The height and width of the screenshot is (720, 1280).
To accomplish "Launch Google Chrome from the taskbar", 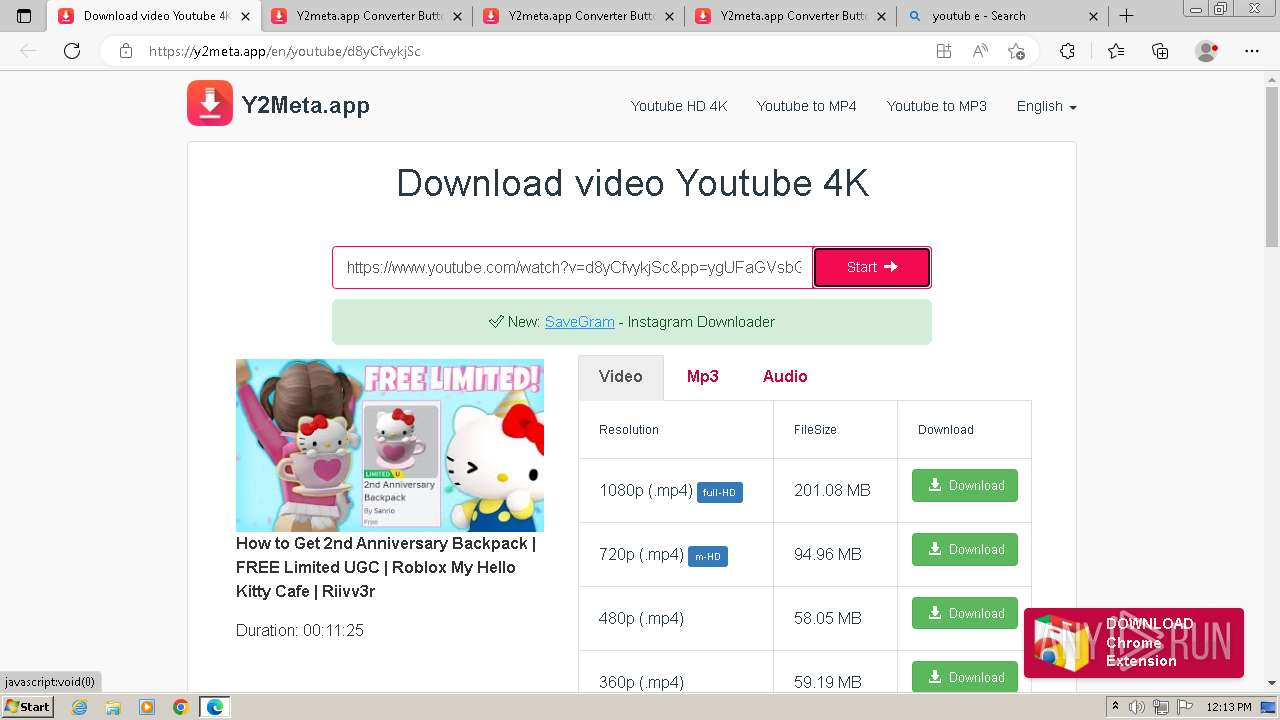I will click(x=181, y=707).
